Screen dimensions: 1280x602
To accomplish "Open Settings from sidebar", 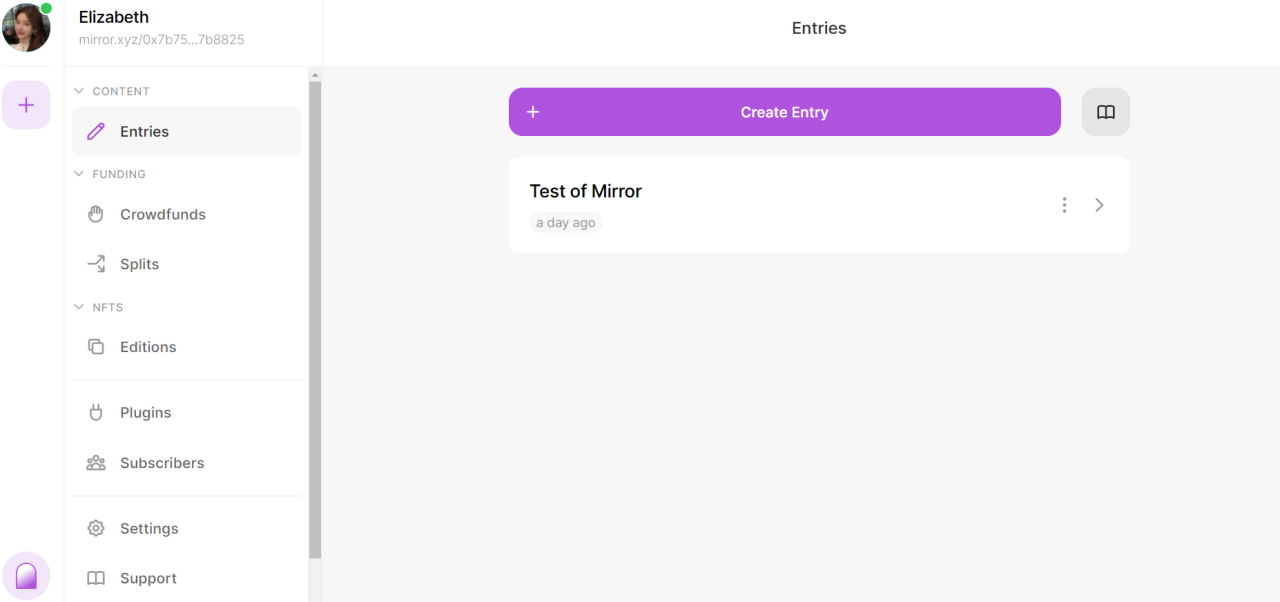I will click(186, 528).
